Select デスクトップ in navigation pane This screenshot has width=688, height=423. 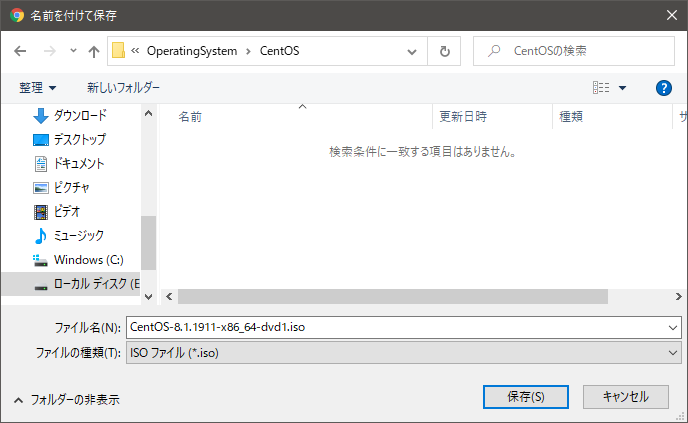[79, 140]
